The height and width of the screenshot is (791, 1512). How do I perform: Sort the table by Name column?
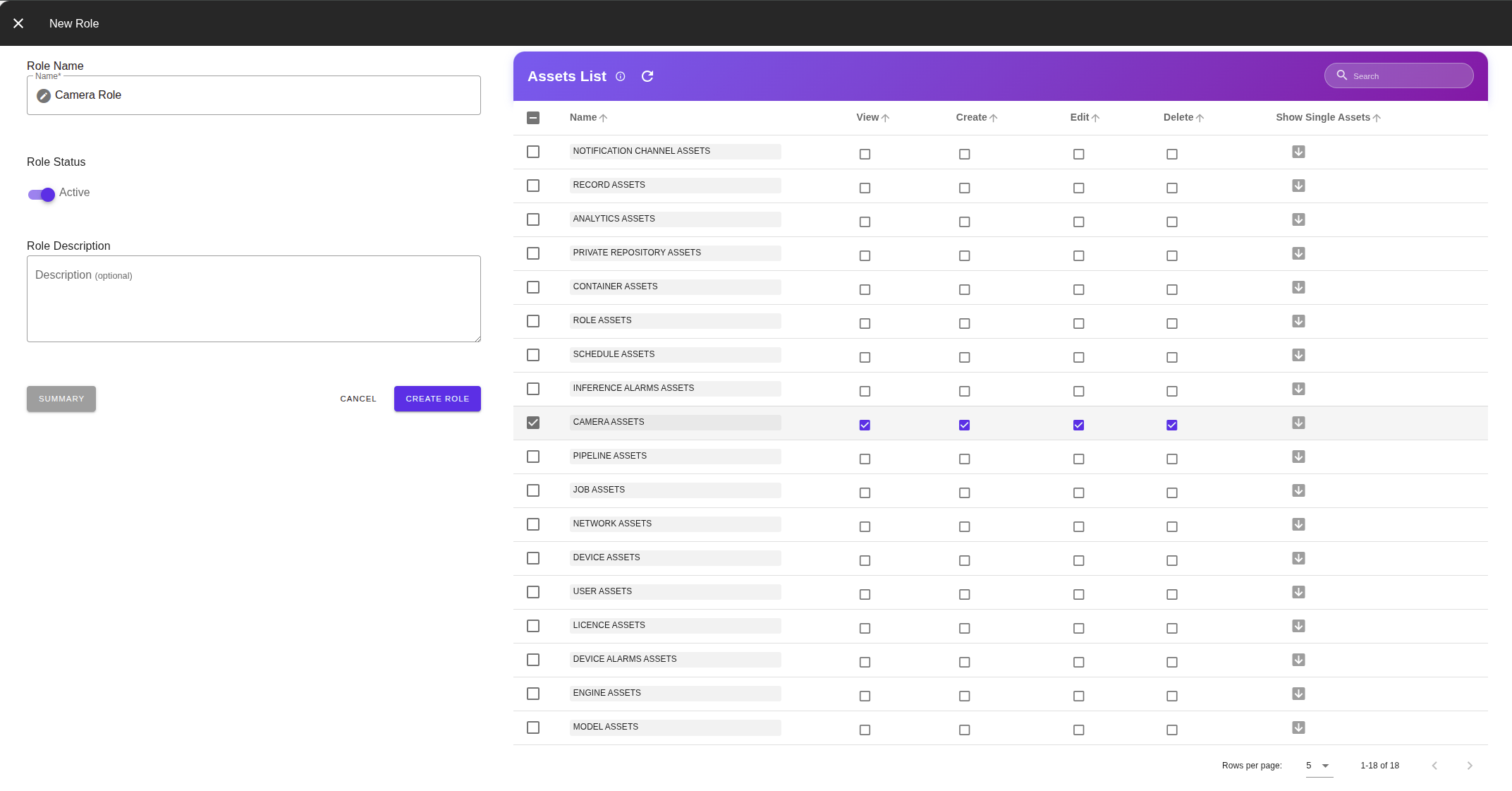point(583,117)
